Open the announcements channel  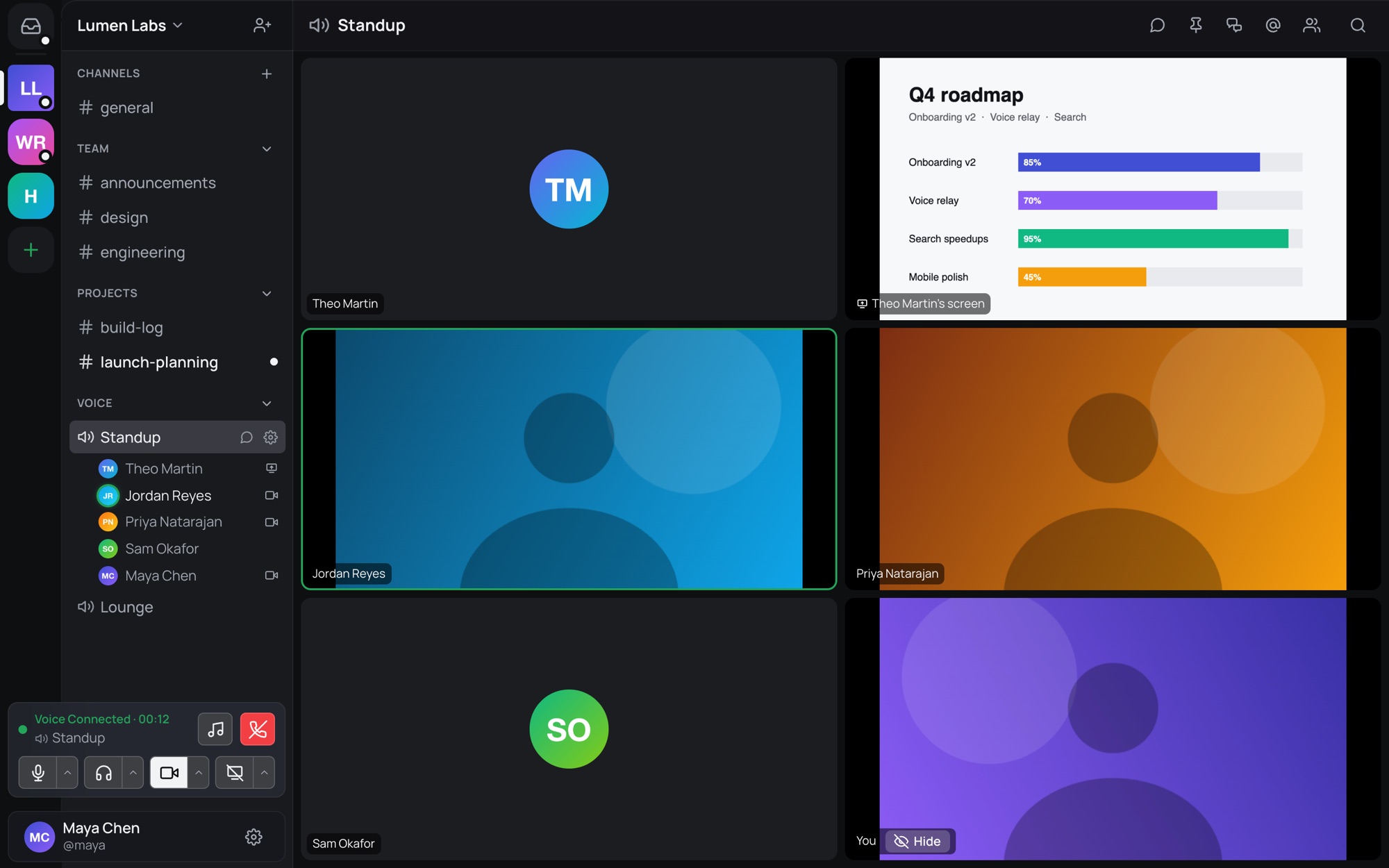click(x=177, y=183)
